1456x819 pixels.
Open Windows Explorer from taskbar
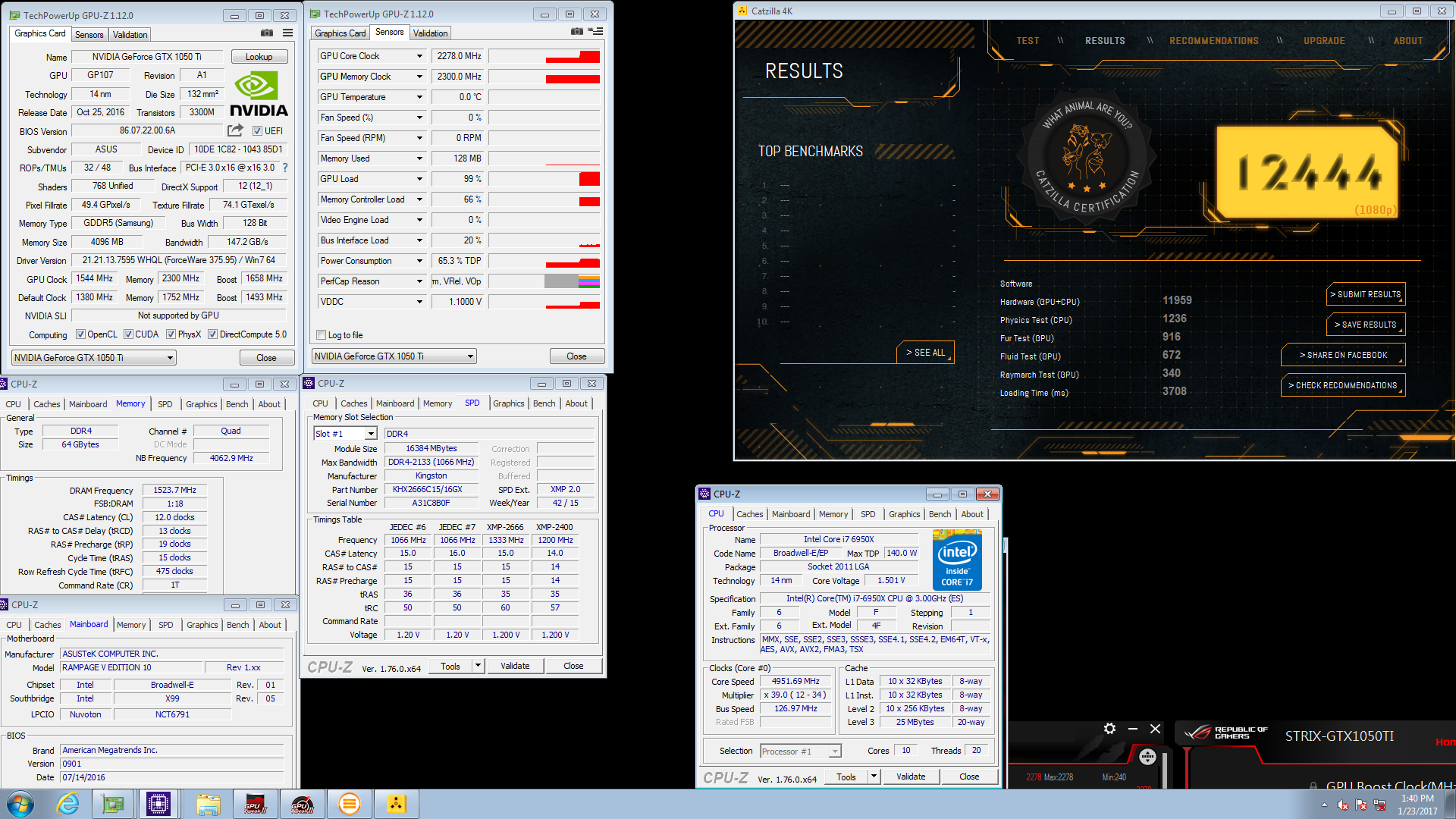coord(208,804)
